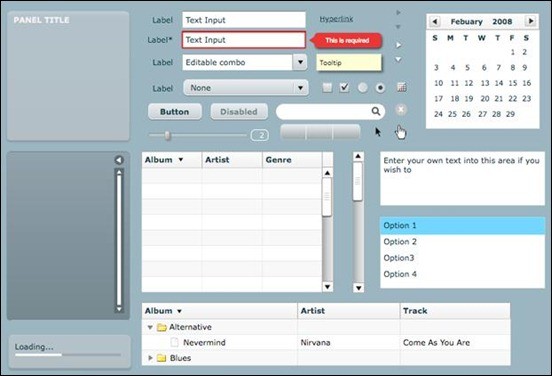
Task: Click into the Editable combo text field
Action: (238, 62)
